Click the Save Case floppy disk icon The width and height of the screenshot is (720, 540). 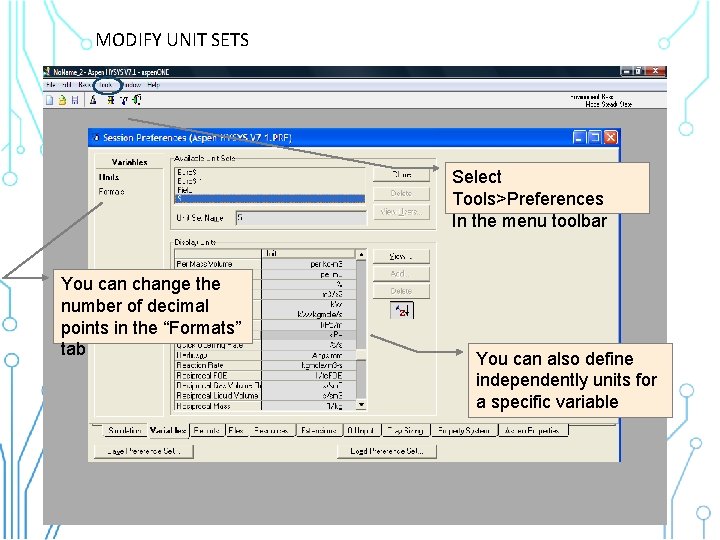tap(75, 100)
